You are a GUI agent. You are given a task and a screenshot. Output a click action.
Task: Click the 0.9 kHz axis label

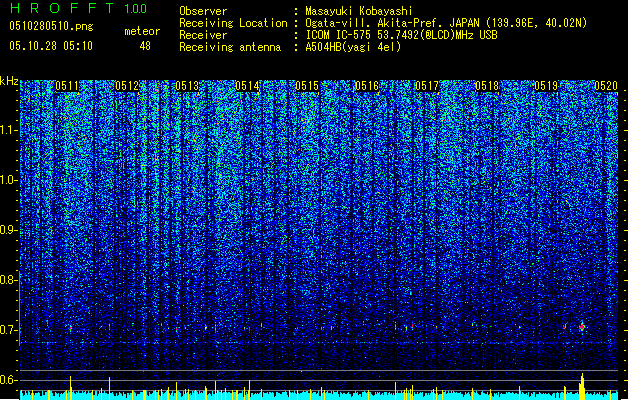(9, 230)
